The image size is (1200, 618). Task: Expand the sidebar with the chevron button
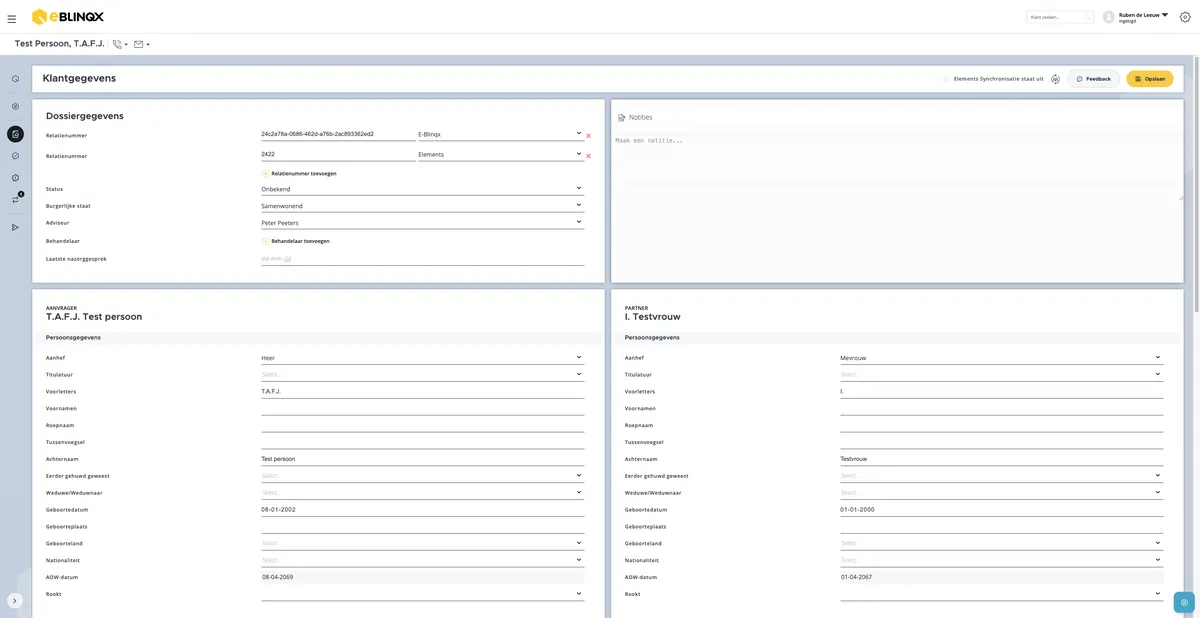pos(15,601)
